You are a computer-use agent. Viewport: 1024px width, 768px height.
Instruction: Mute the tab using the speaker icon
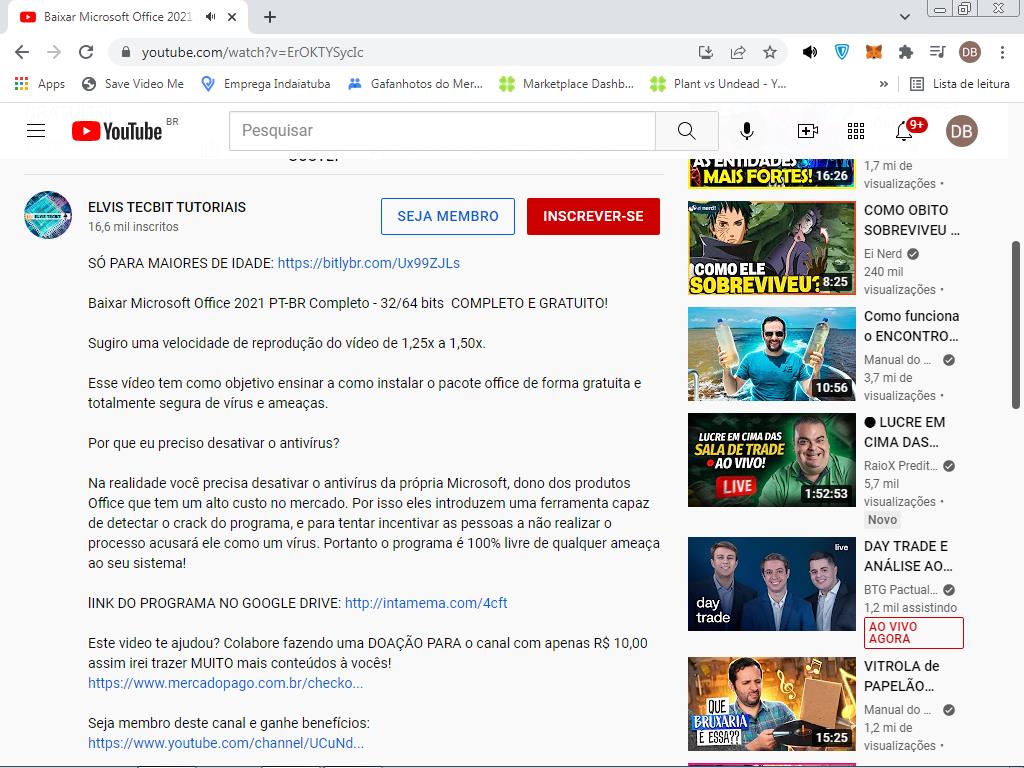pos(211,17)
